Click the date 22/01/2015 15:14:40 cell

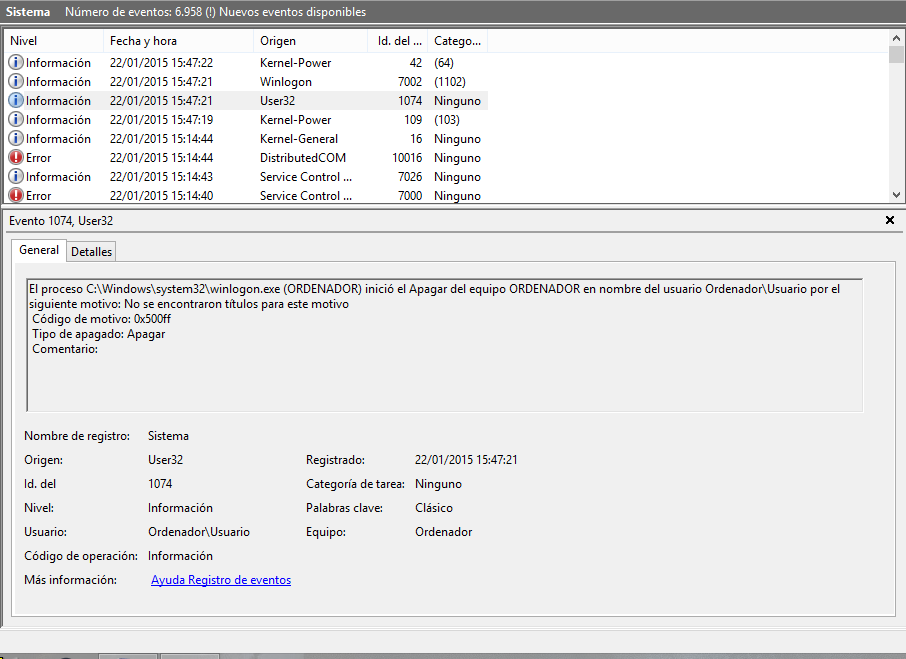click(161, 196)
